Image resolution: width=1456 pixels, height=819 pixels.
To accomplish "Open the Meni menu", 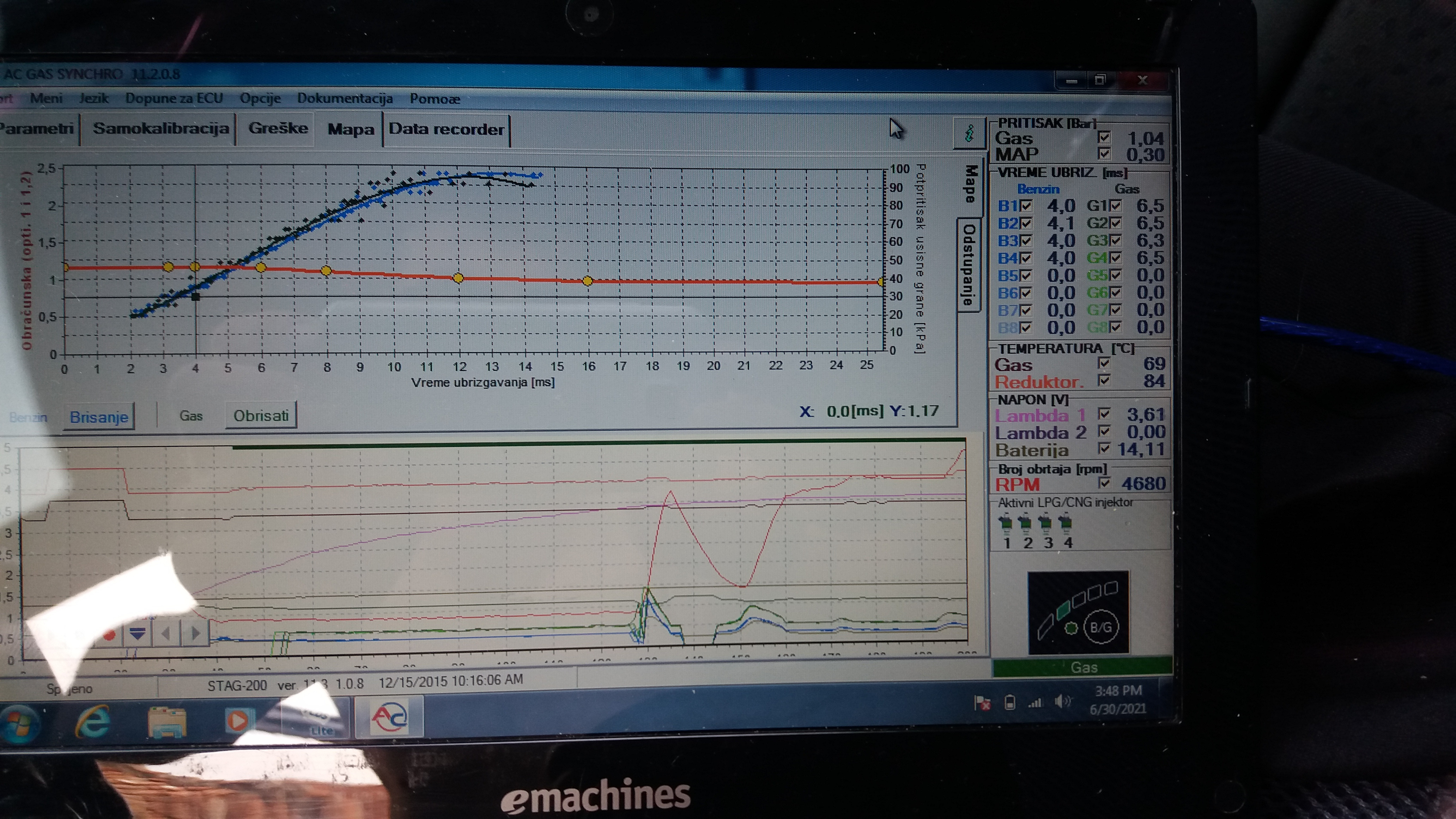I will 46,98.
